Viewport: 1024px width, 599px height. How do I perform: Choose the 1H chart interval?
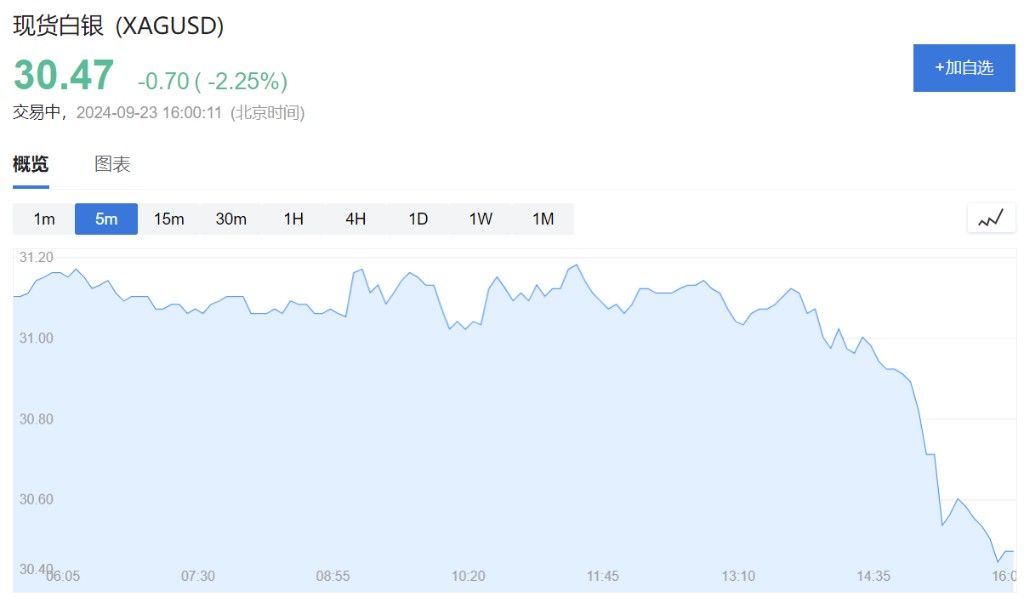[x=293, y=219]
